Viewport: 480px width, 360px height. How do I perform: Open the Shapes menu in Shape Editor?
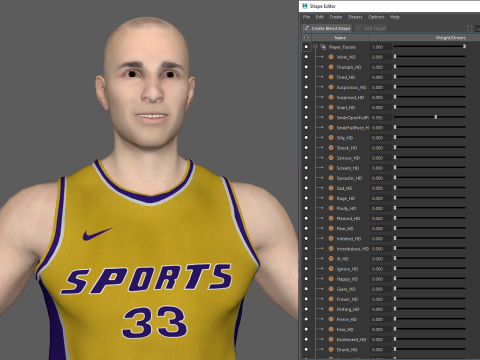355,17
